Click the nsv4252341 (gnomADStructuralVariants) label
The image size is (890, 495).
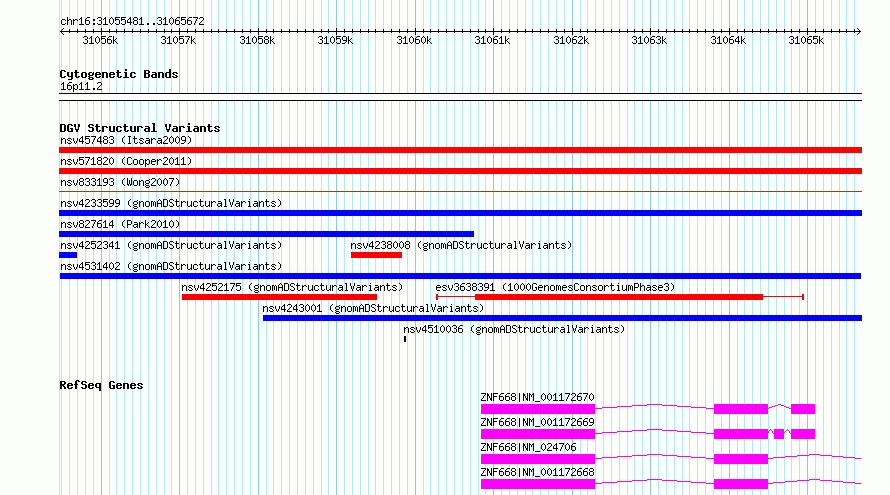(171, 245)
